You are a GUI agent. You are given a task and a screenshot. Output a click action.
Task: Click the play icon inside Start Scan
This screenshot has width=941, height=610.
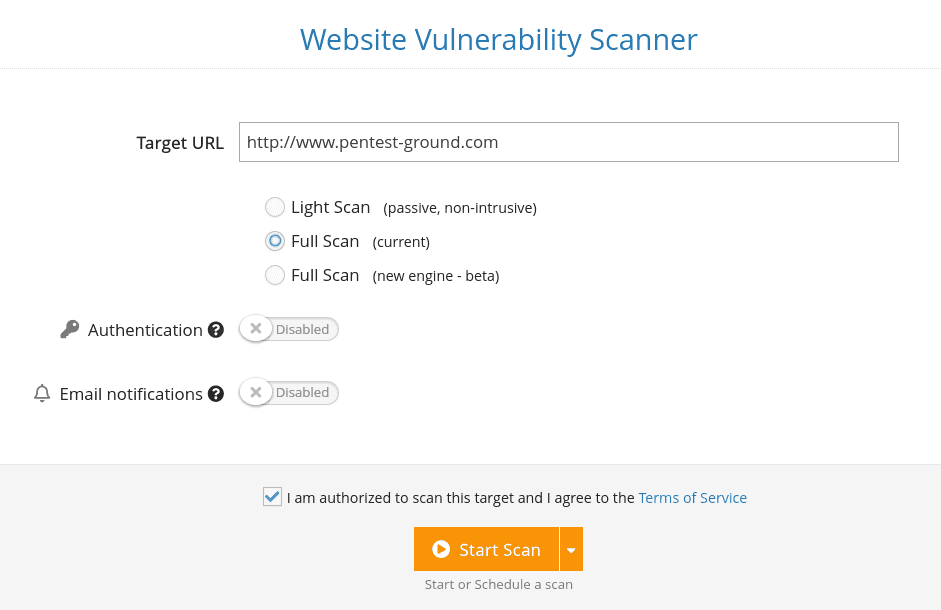(441, 549)
